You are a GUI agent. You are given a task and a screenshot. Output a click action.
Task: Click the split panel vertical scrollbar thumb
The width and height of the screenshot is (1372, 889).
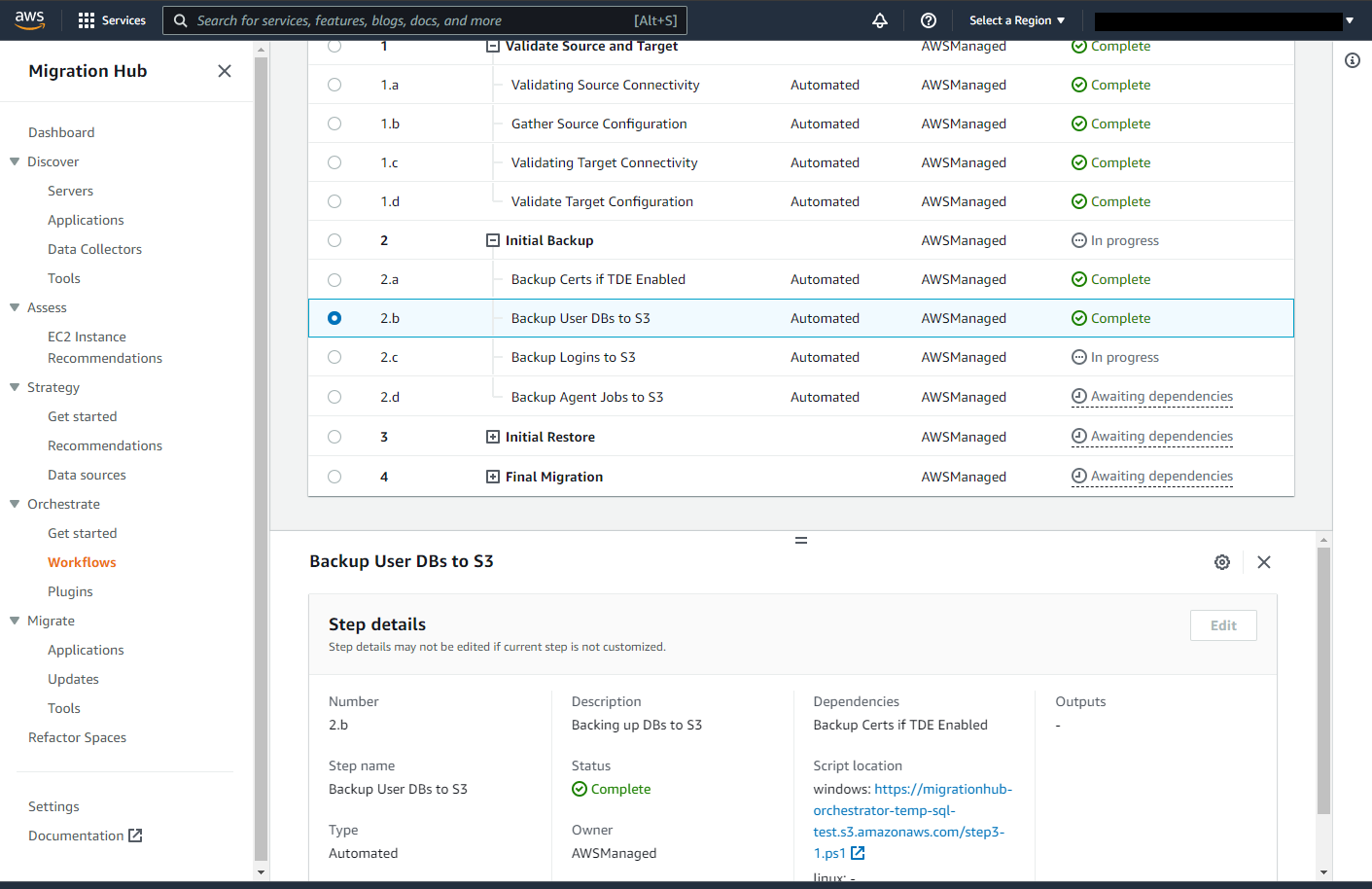point(1323,680)
